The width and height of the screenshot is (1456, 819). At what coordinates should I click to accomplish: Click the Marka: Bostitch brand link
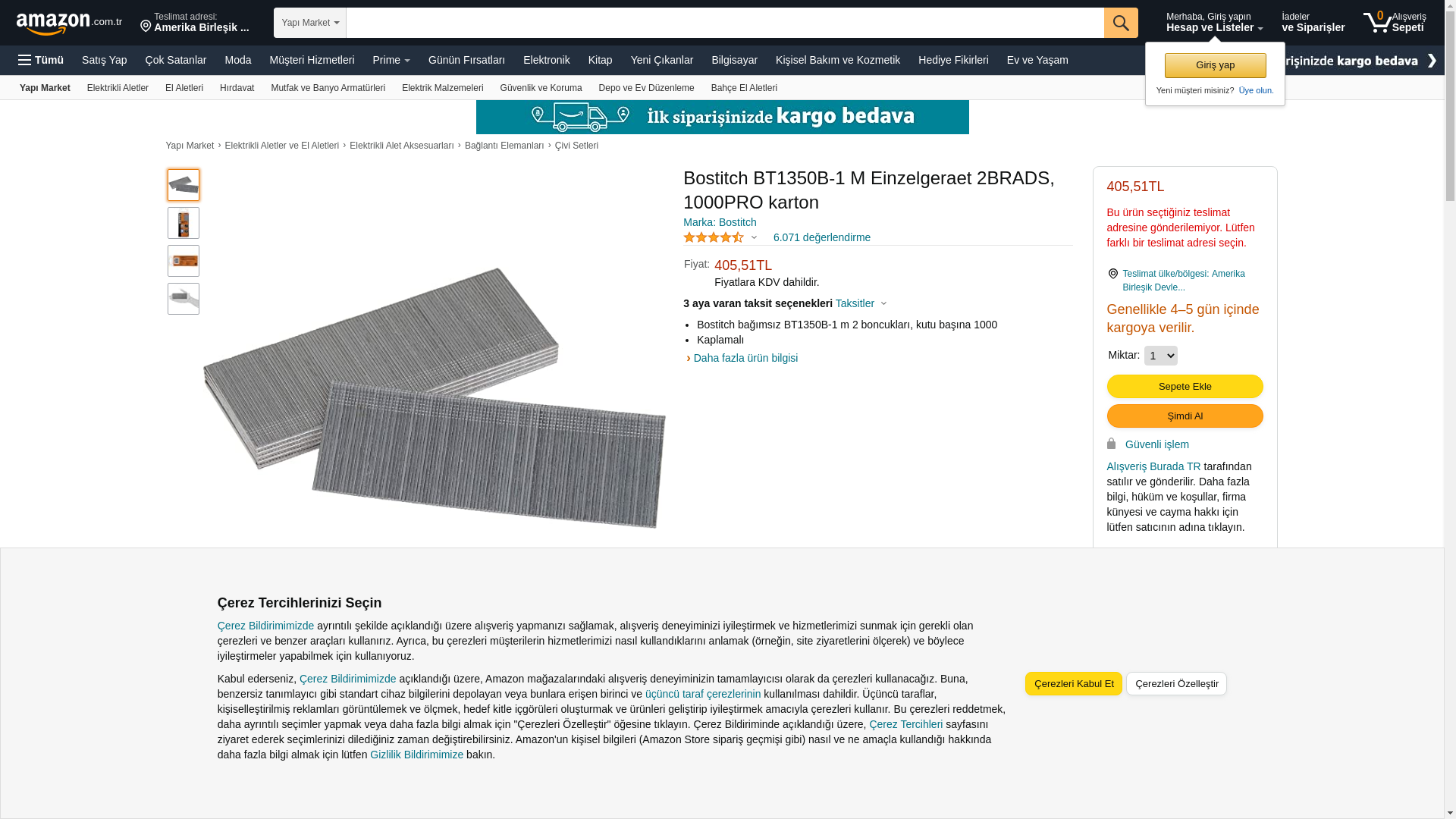click(x=720, y=222)
